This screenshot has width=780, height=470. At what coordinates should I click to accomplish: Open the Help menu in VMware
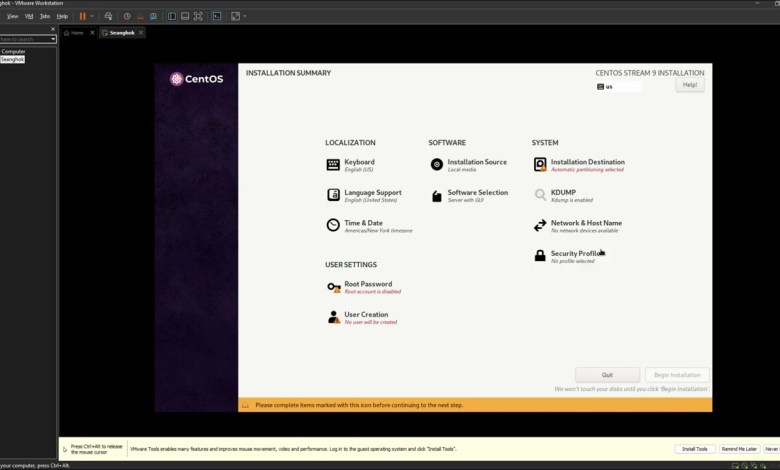pos(62,16)
